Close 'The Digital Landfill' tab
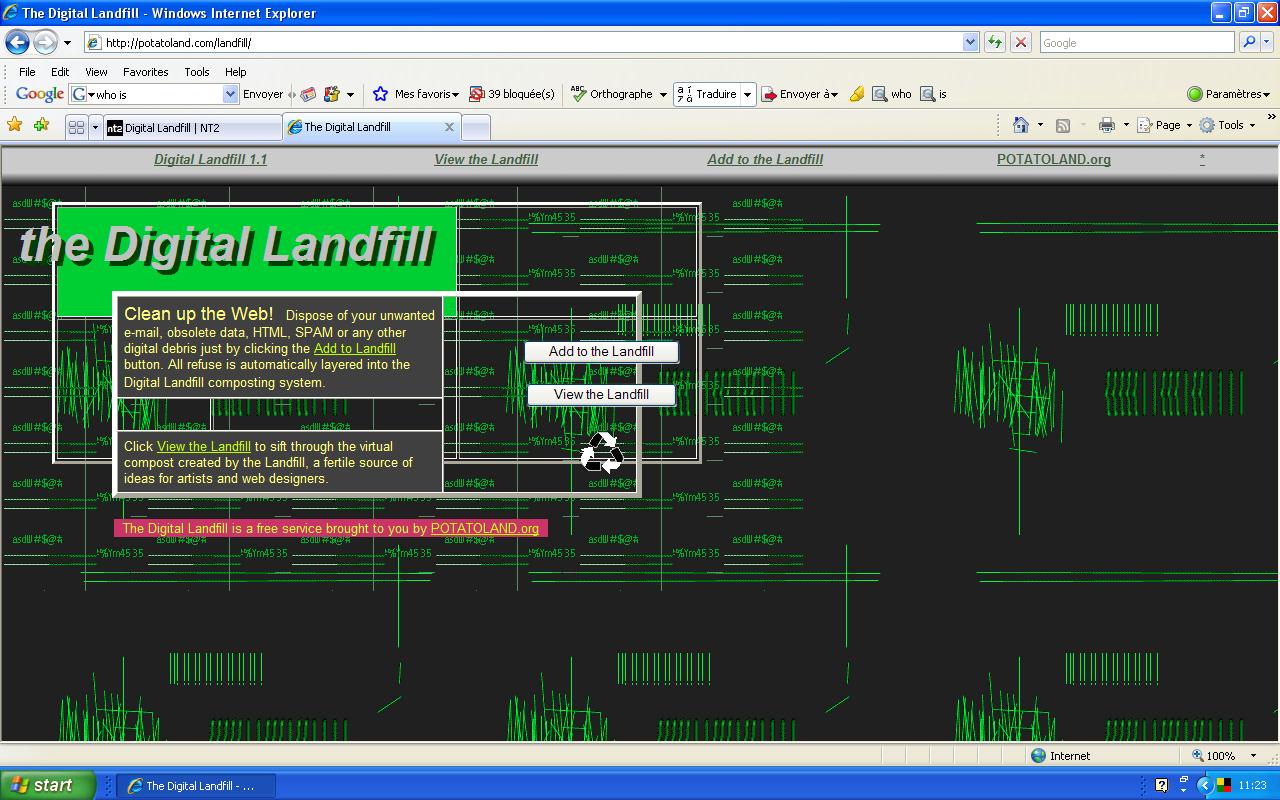Viewport: 1280px width, 800px height. click(449, 127)
